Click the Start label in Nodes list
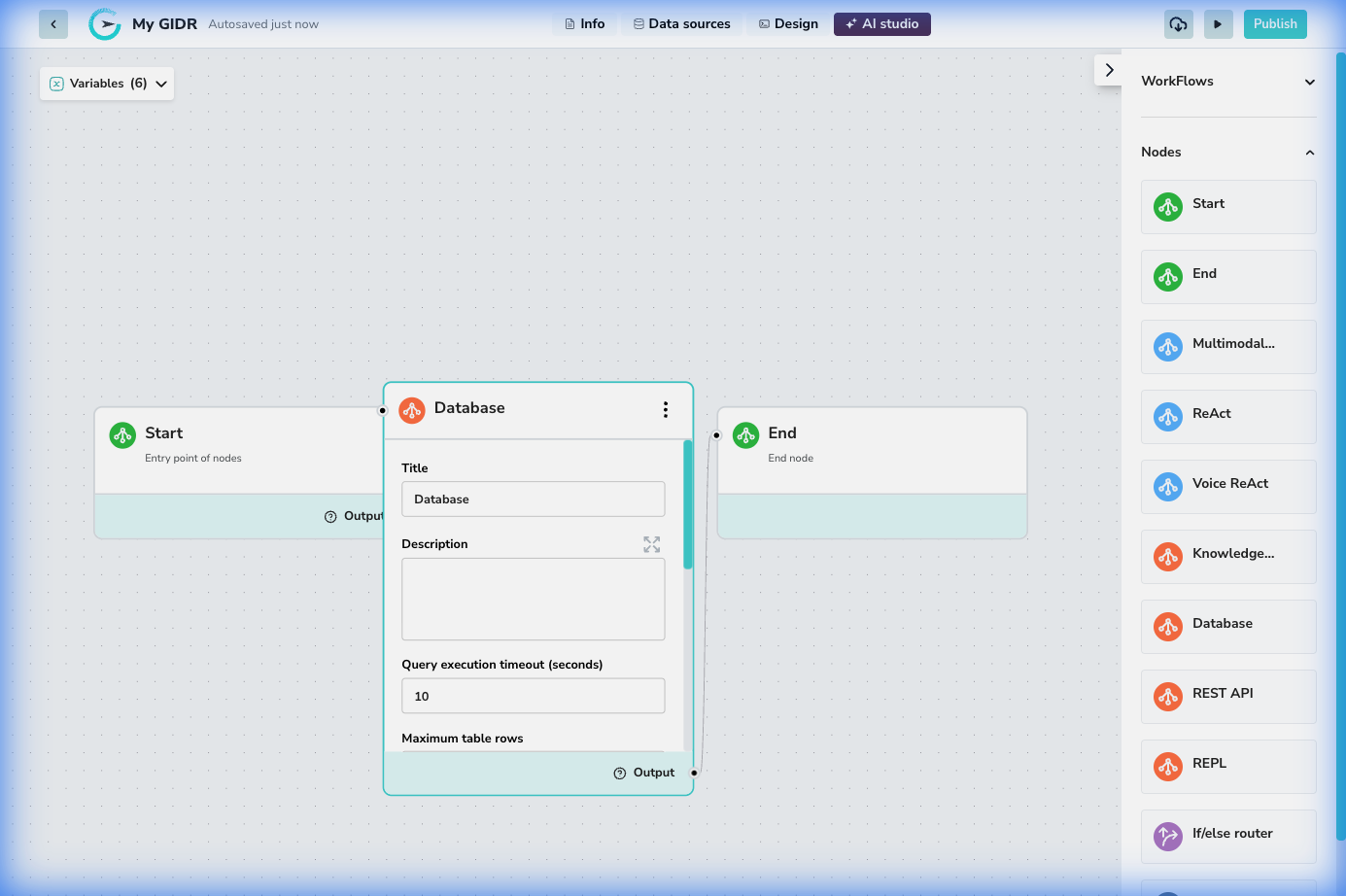 click(x=1208, y=203)
